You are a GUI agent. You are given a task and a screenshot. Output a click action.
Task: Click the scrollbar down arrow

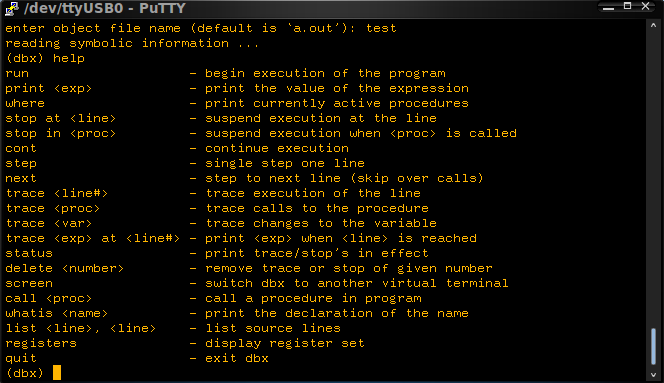653,375
